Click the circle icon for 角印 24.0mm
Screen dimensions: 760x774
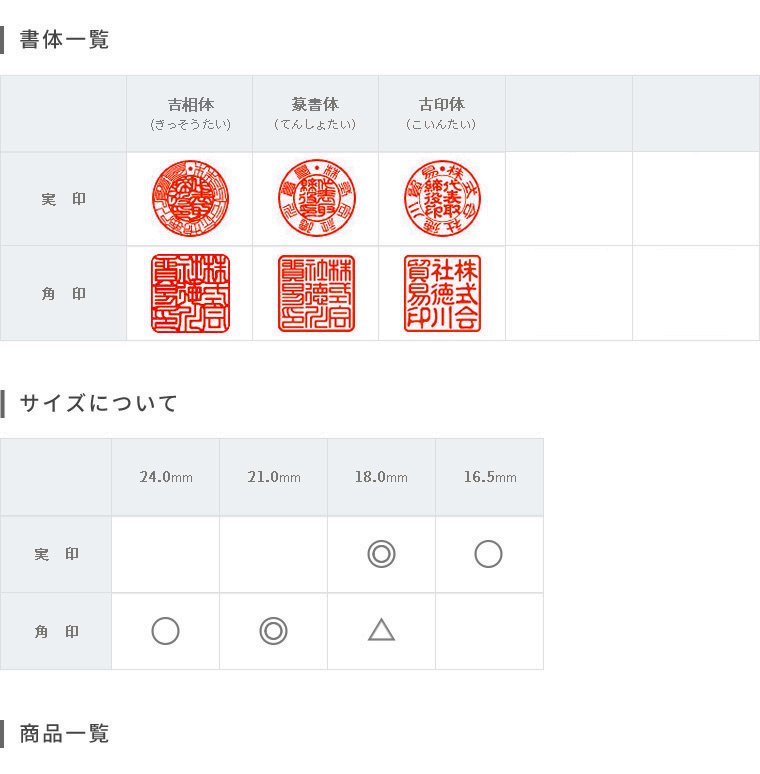165,631
